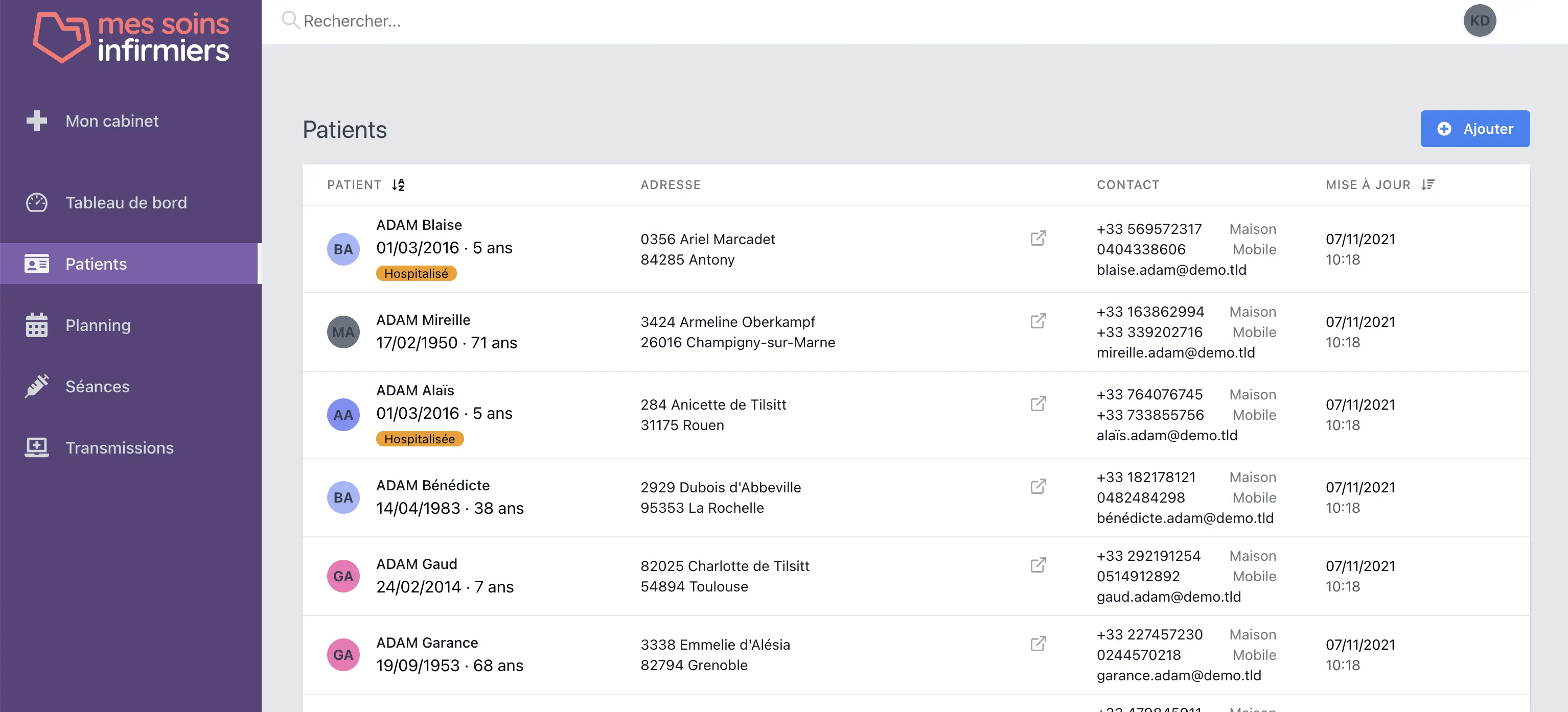Open the KD user avatar menu

(1479, 21)
